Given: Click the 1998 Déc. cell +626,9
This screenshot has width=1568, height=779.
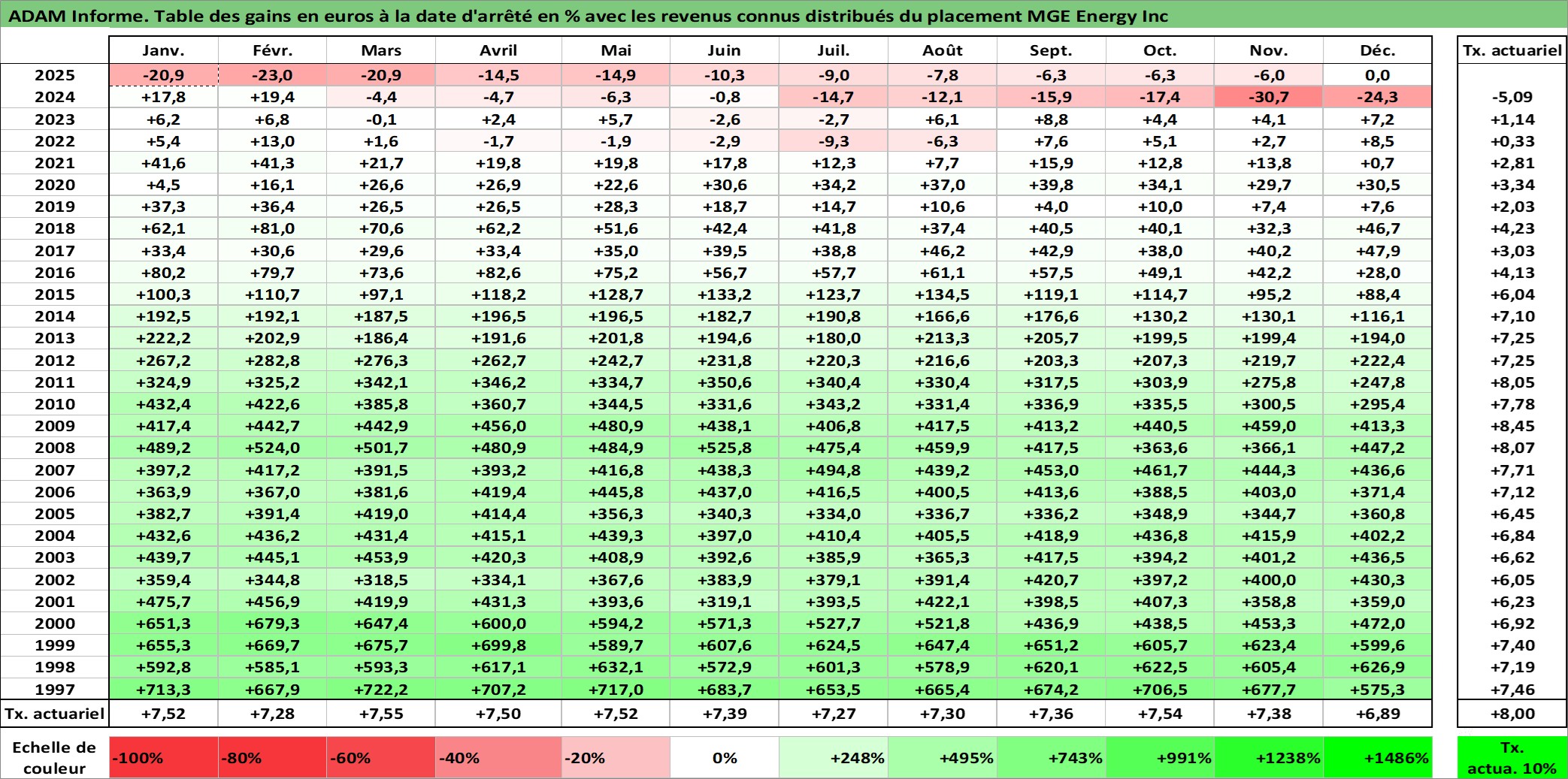Looking at the screenshot, I should pyautogui.click(x=1378, y=667).
